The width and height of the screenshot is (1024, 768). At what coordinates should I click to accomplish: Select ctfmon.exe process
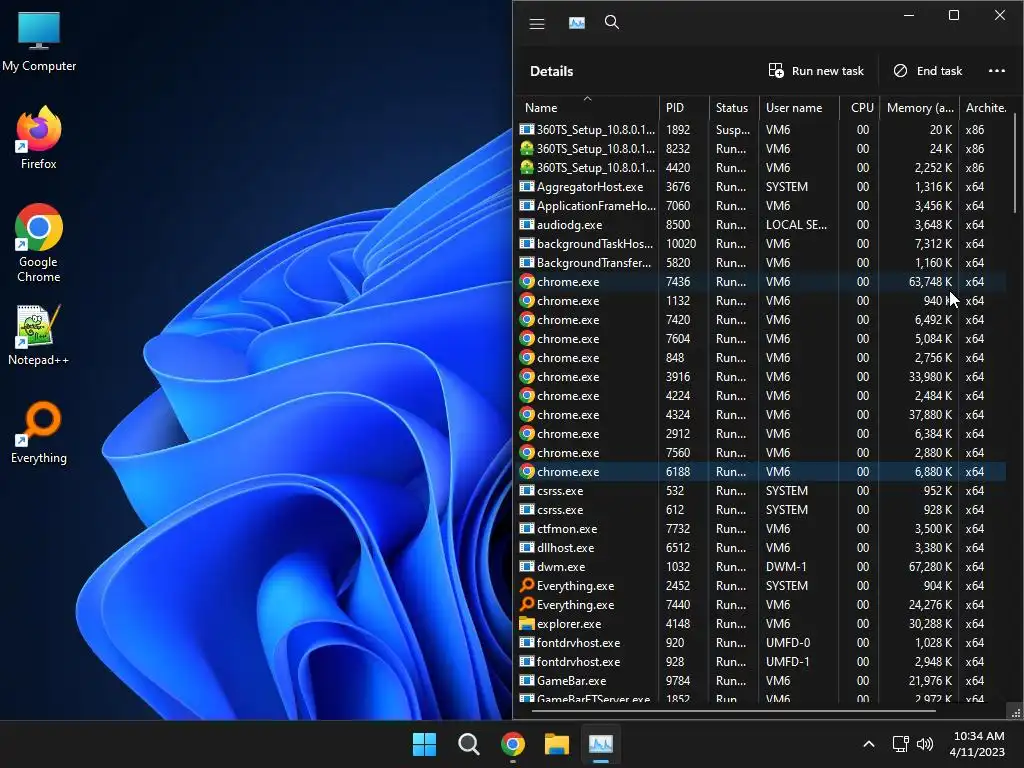click(x=761, y=528)
